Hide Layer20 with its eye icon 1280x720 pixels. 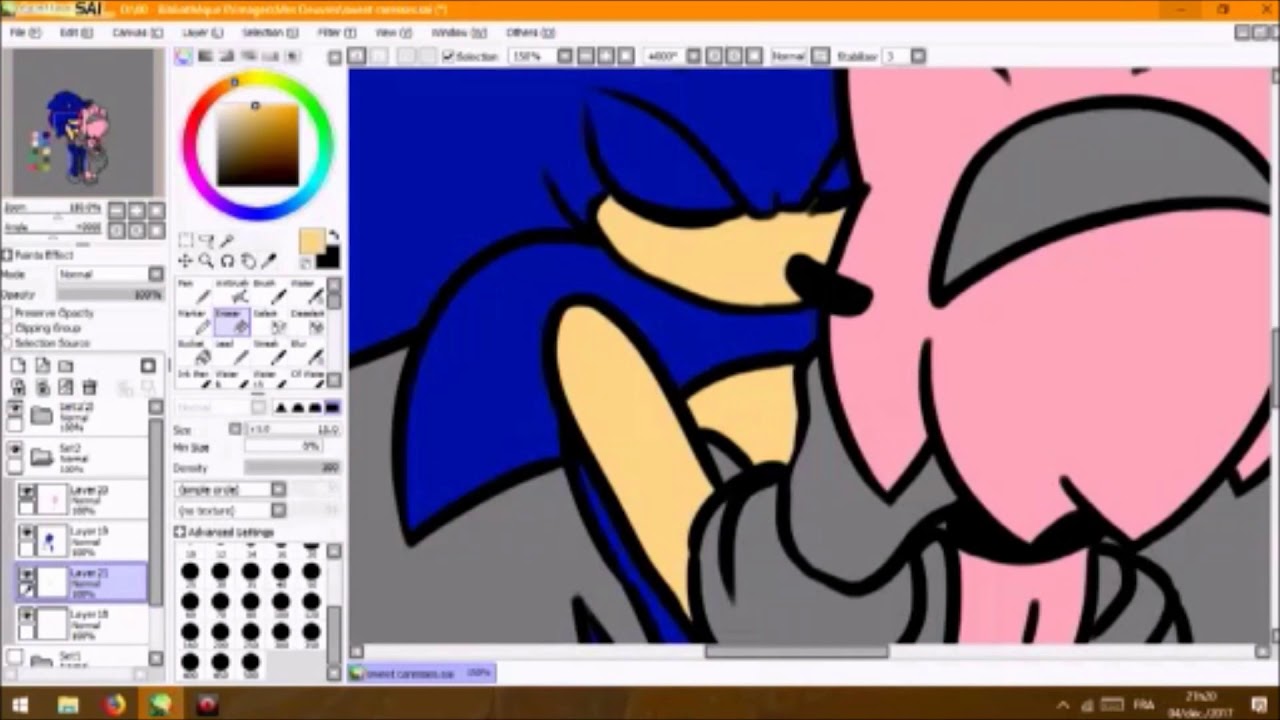[26, 492]
